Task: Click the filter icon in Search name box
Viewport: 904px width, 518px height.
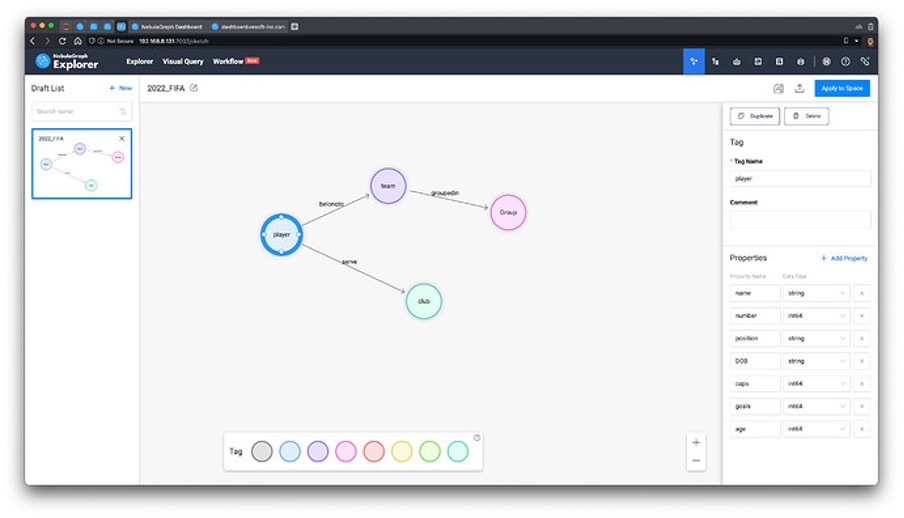Action: pyautogui.click(x=122, y=111)
